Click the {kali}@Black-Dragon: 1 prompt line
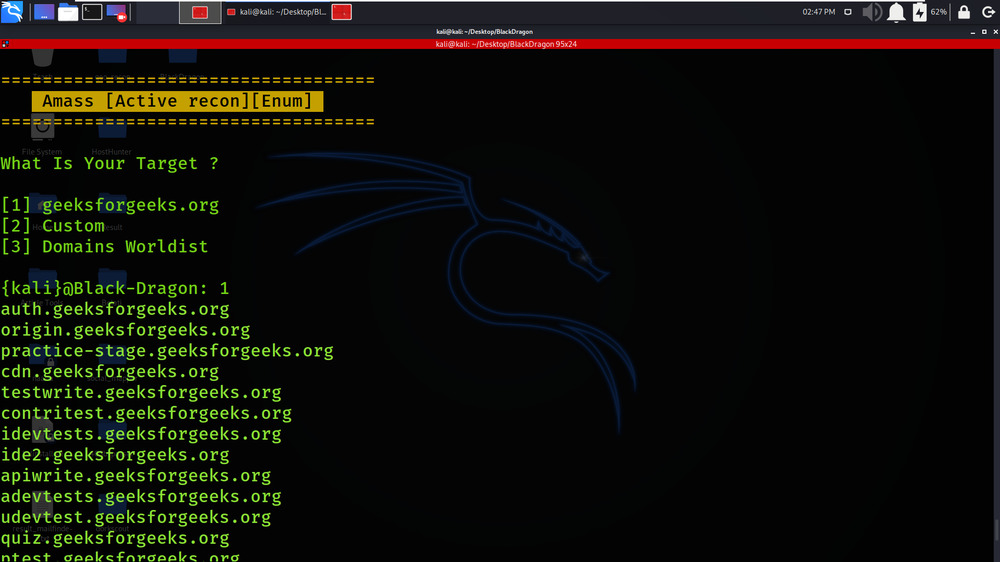 [115, 288]
